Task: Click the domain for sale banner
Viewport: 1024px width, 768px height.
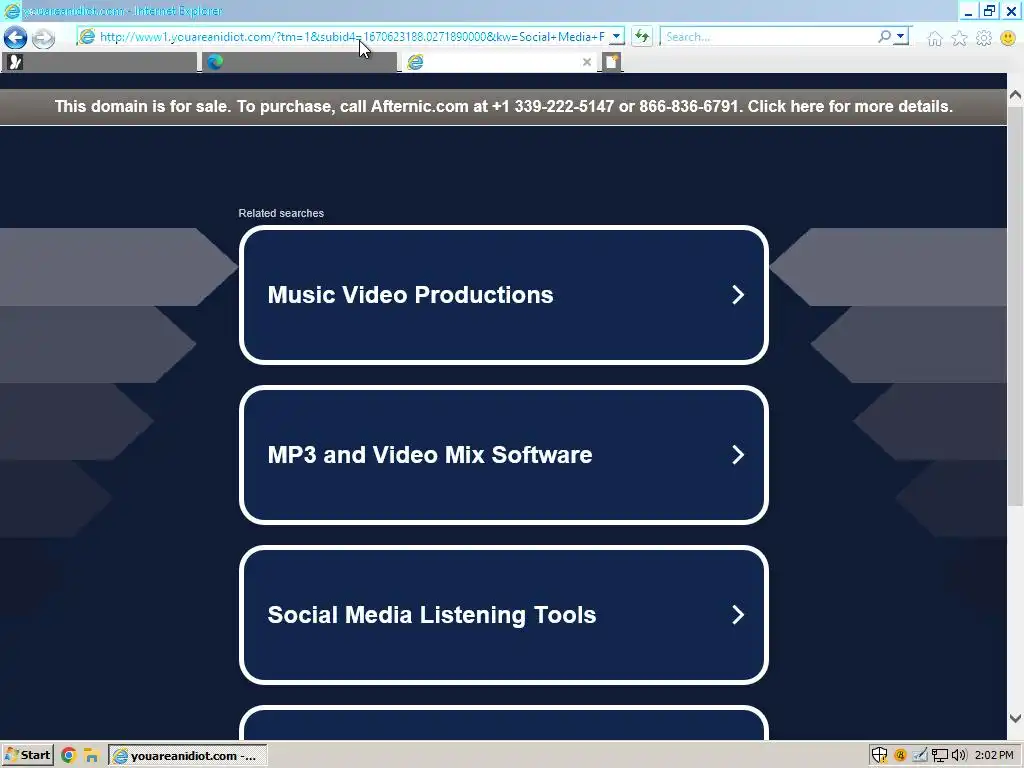Action: tap(504, 106)
